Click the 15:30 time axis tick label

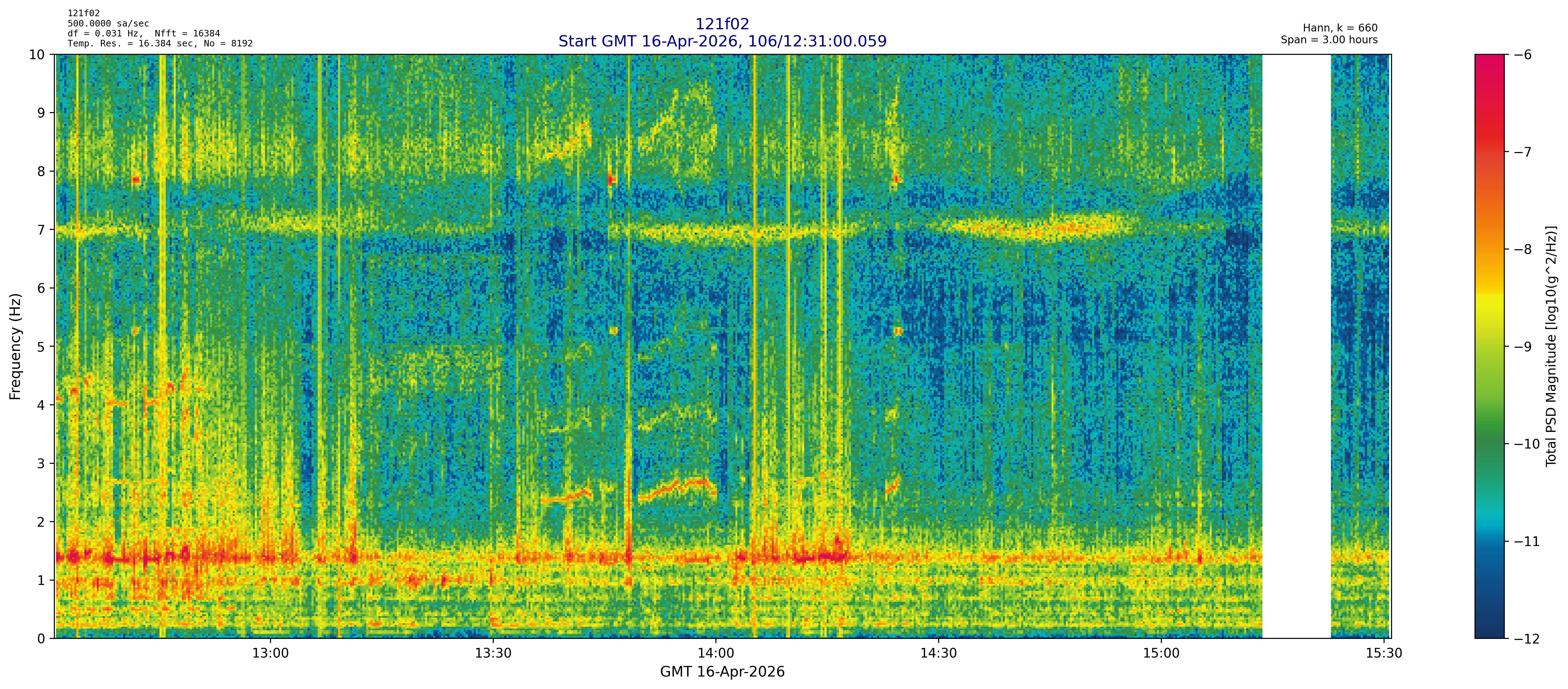pyautogui.click(x=1384, y=653)
